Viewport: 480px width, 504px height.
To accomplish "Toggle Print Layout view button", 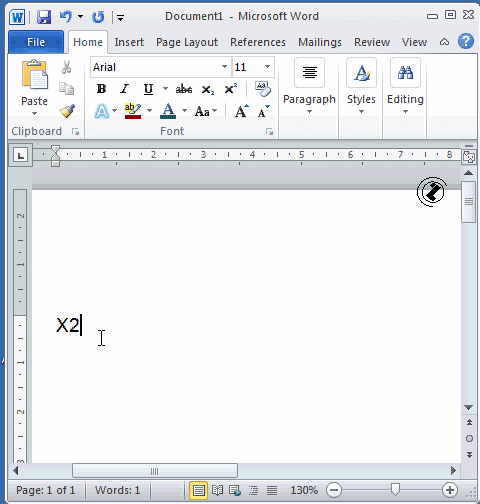I will 199,490.
